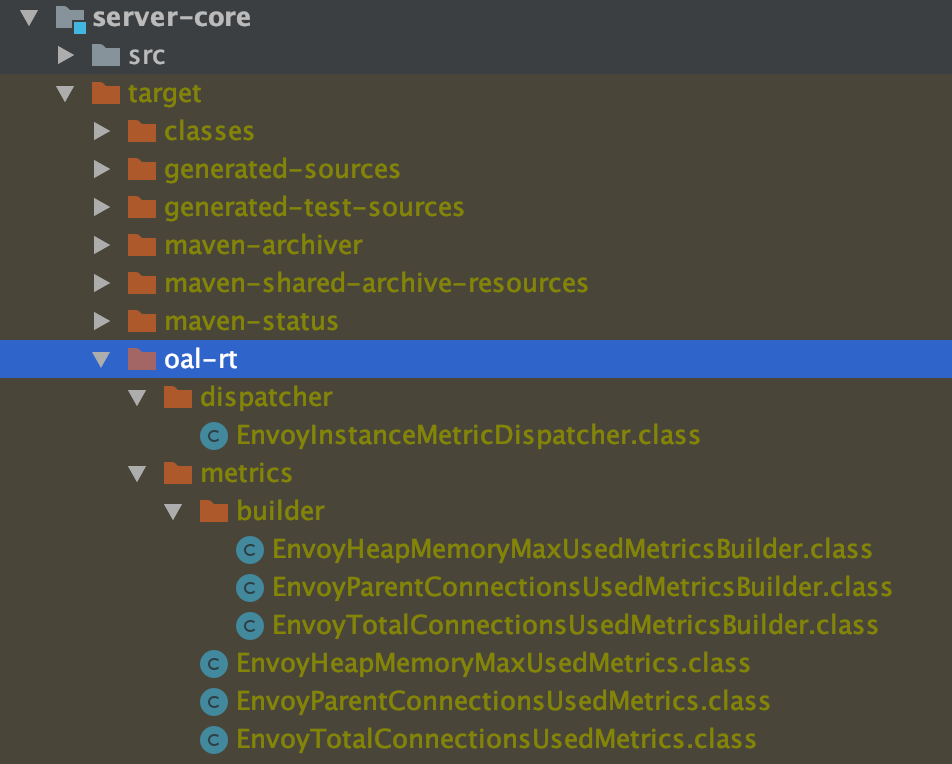Click the oal-rt folder icon
The image size is (952, 764).
pos(142,359)
